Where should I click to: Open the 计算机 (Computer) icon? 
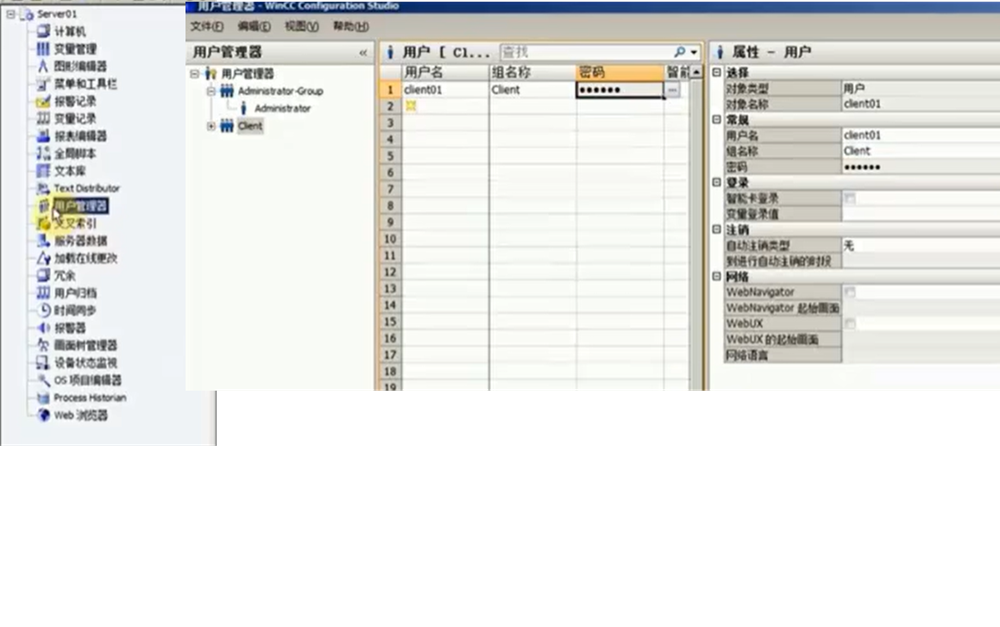pos(43,32)
